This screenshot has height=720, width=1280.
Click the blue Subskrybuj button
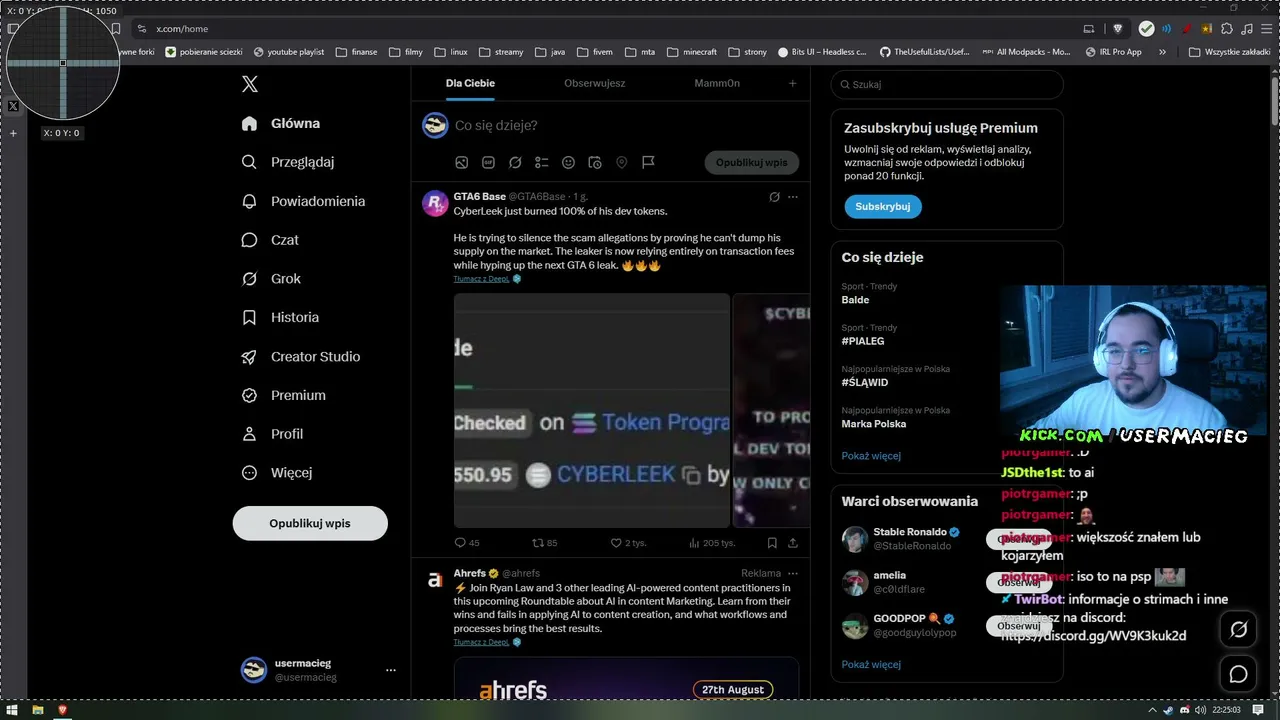click(x=883, y=206)
